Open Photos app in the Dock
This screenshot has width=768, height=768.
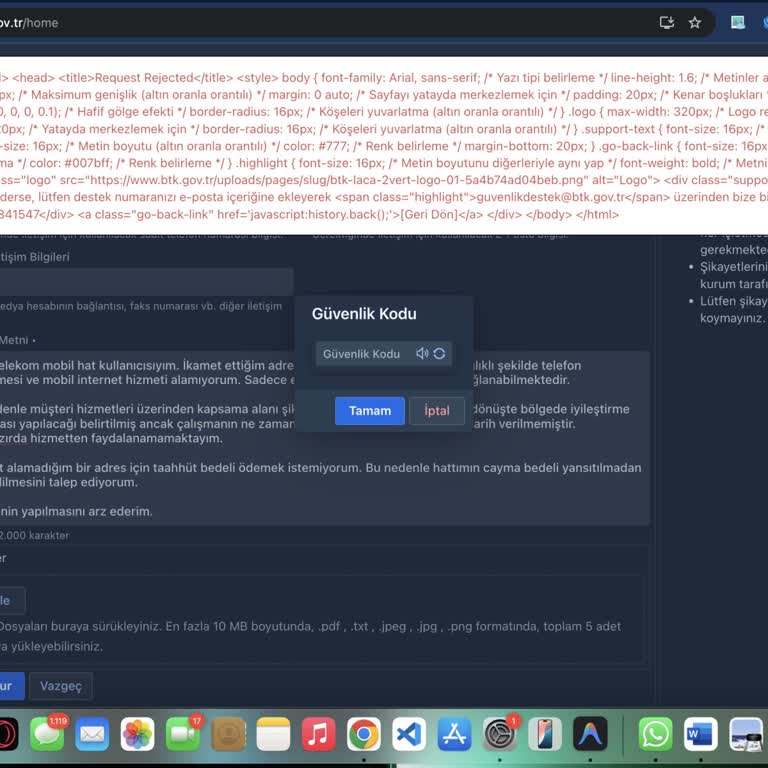click(x=137, y=734)
